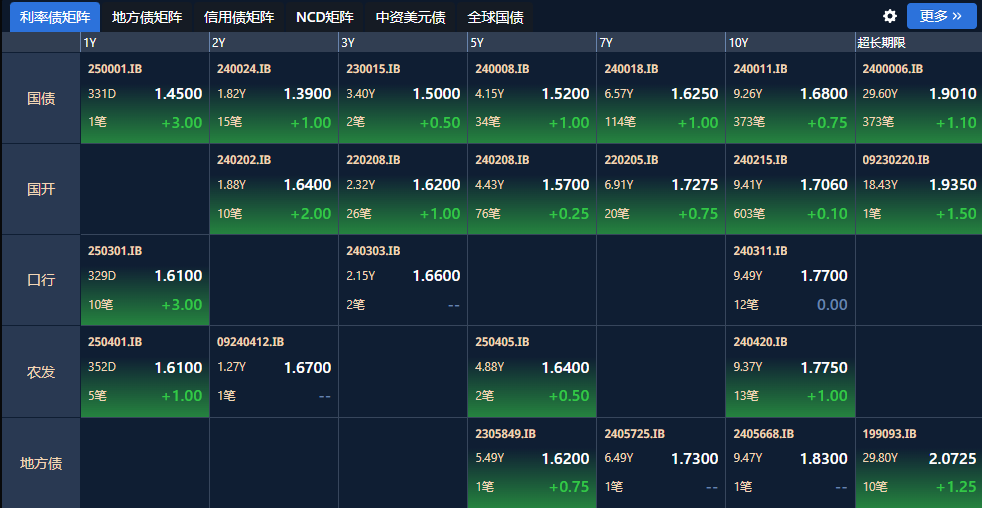Open the 信用债矩阵 tab
Viewport: 982px width, 508px height.
click(x=239, y=17)
